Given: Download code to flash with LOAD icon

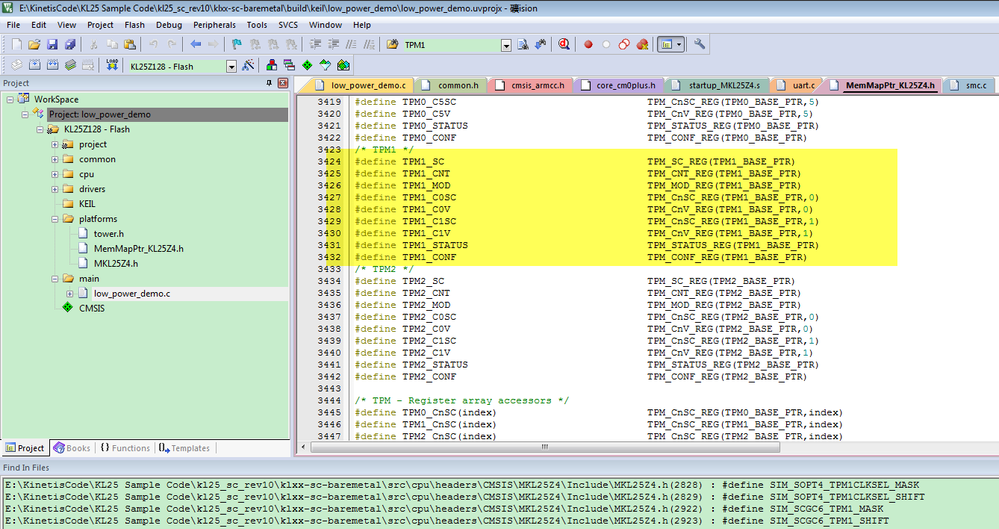Looking at the screenshot, I should click(x=112, y=65).
